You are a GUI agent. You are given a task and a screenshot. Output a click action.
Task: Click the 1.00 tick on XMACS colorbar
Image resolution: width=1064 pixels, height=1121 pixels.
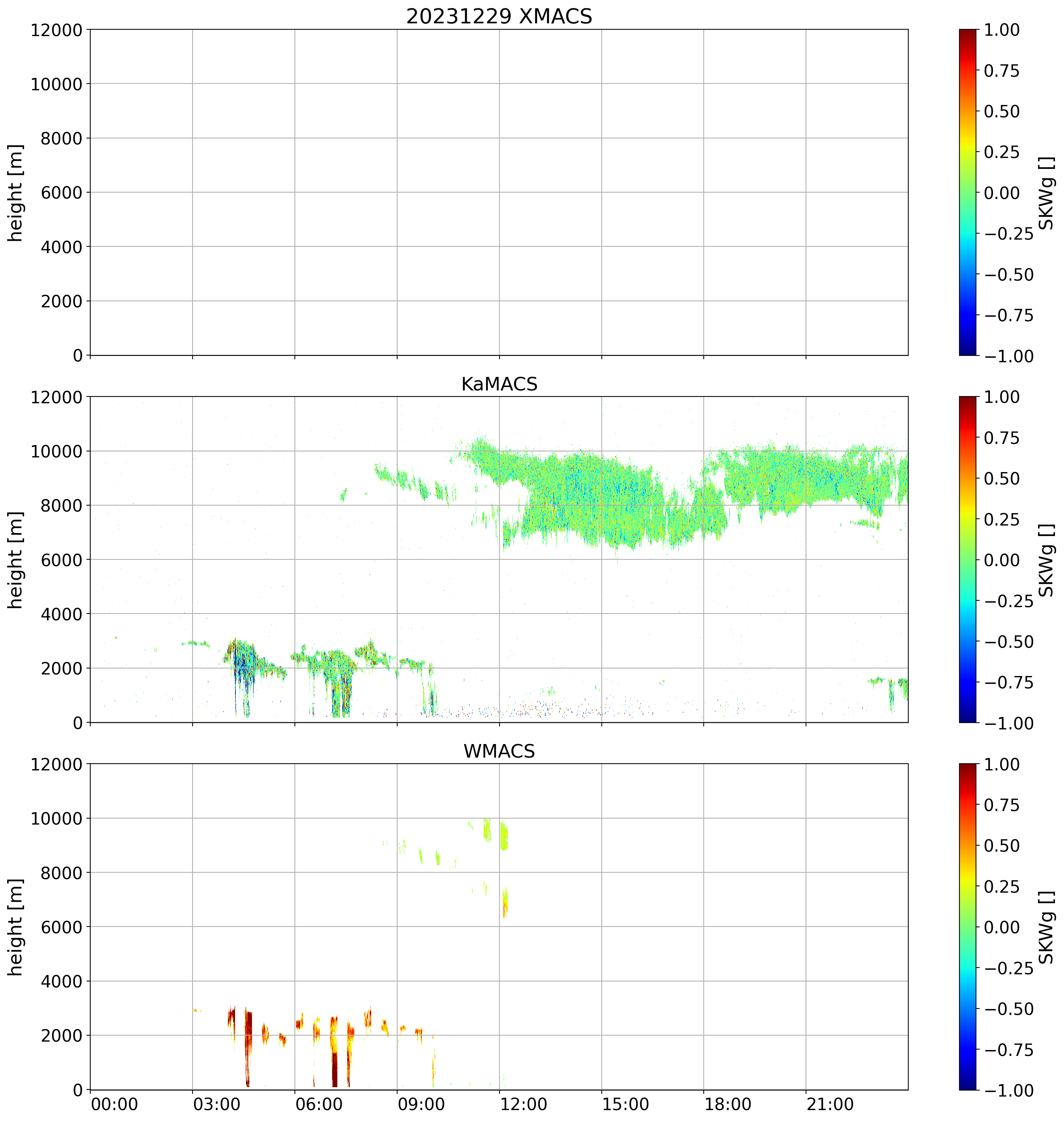[1002, 30]
